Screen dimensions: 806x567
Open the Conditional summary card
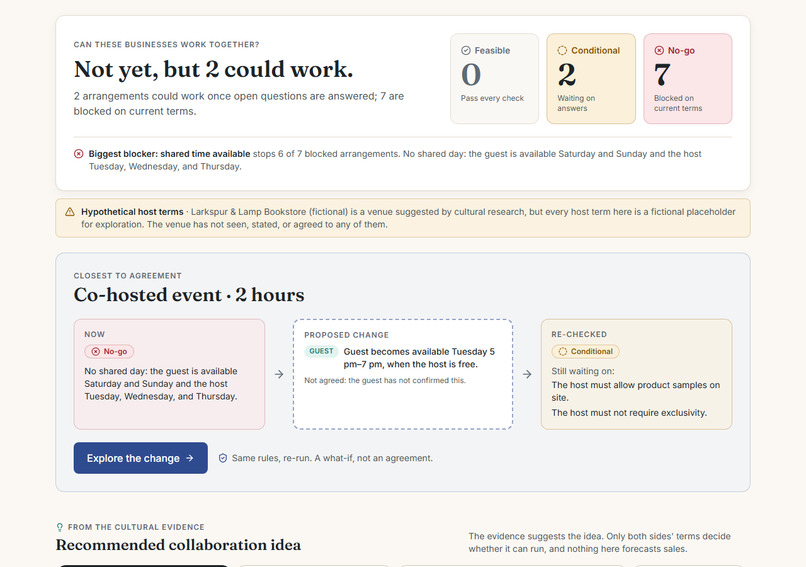point(591,79)
